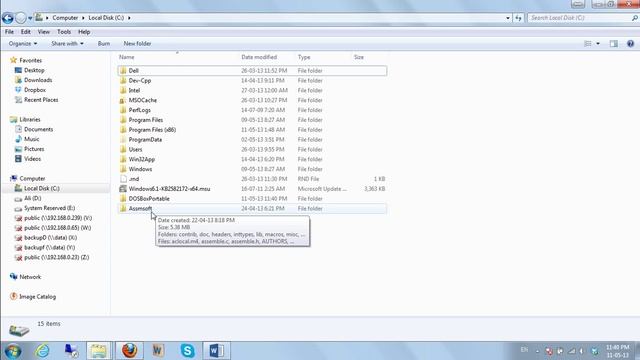Select System Reserved (E:) drive

(x=49, y=208)
